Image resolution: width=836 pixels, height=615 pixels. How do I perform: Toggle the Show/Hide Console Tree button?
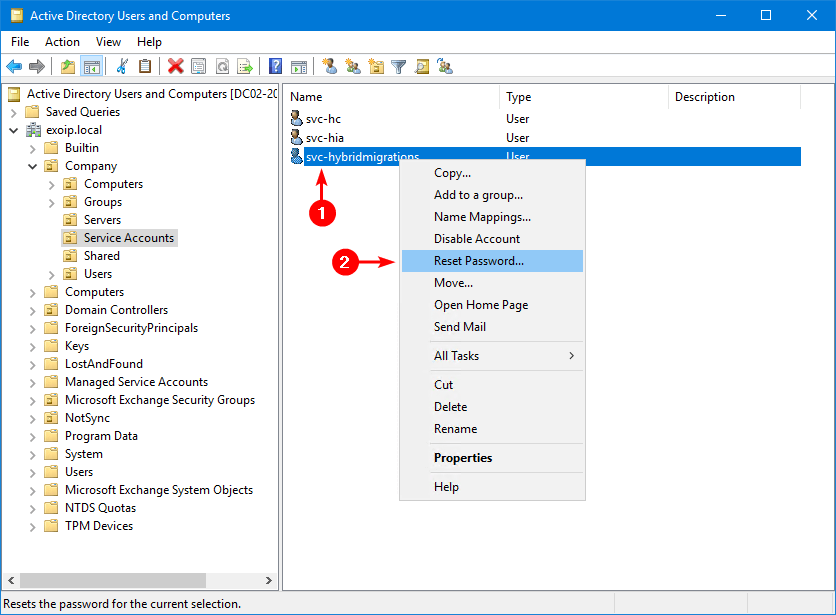tap(92, 67)
